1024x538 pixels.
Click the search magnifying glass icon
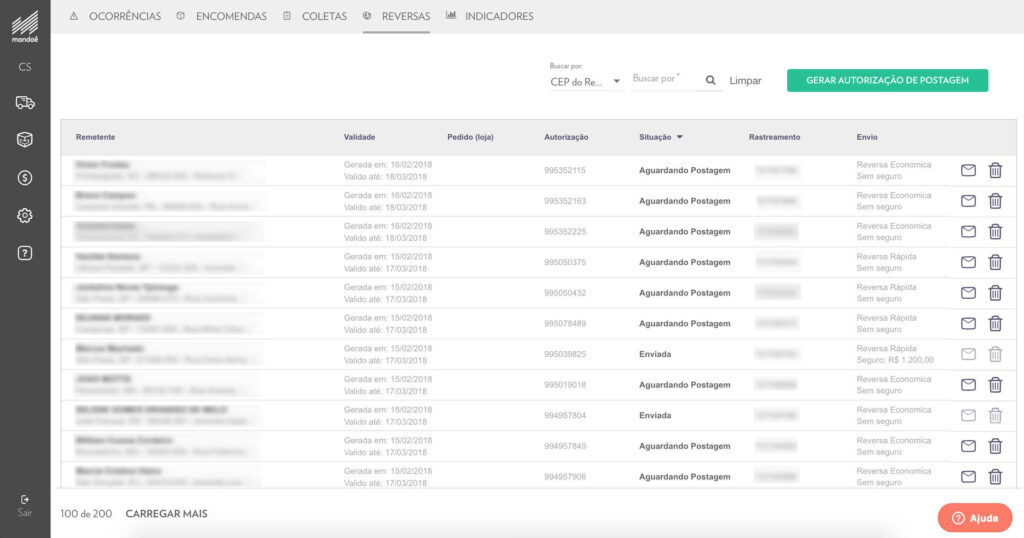coord(710,81)
